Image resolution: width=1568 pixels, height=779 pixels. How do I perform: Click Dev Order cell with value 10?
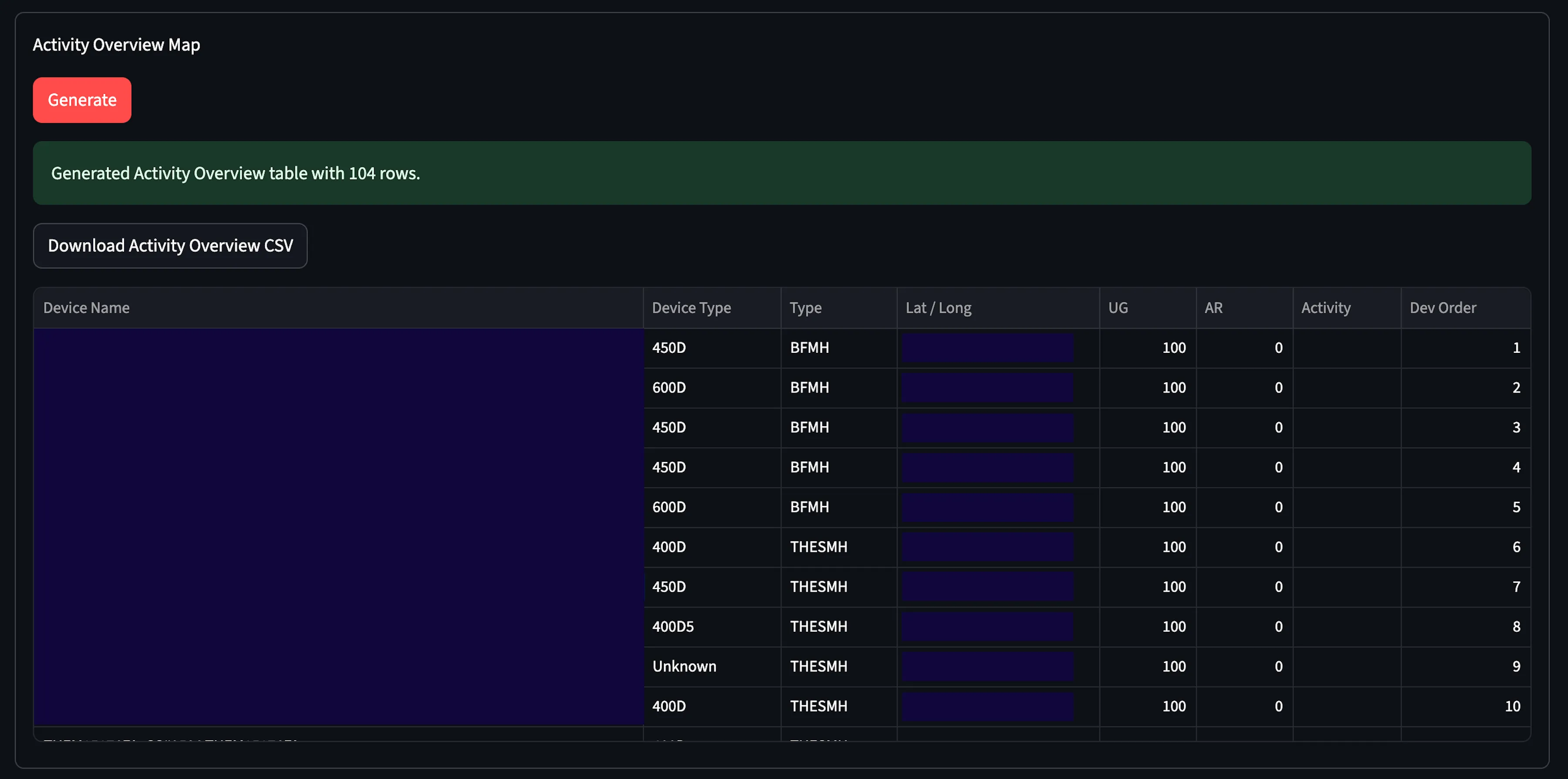pos(1512,706)
